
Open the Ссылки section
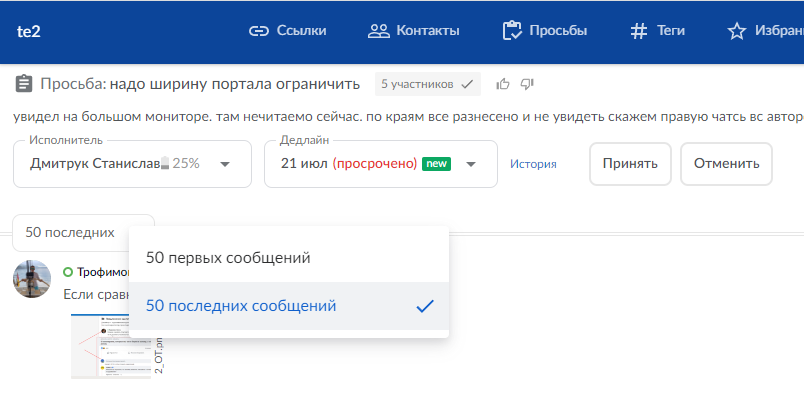tap(287, 31)
